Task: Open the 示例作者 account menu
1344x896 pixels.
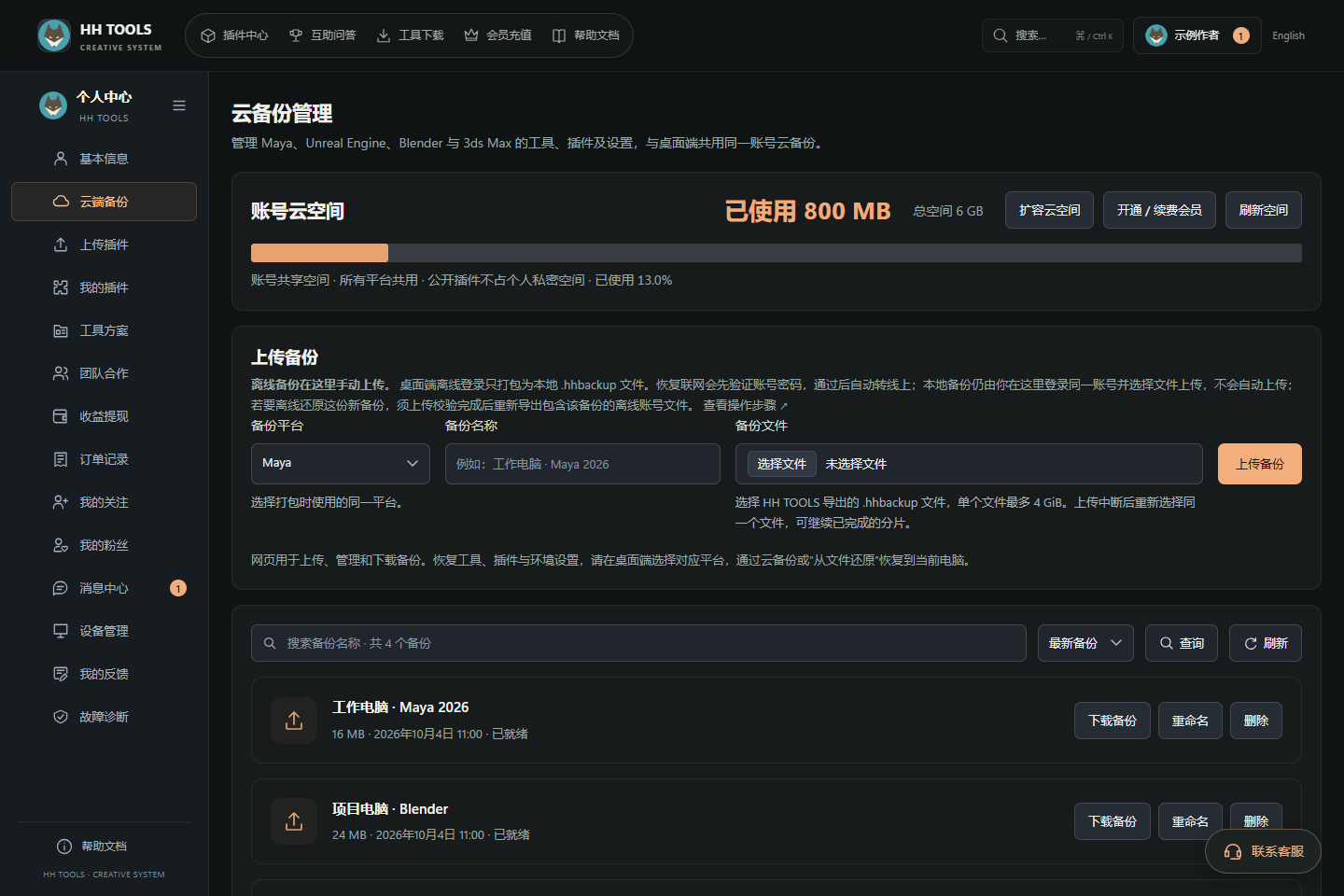Action: 1197,35
